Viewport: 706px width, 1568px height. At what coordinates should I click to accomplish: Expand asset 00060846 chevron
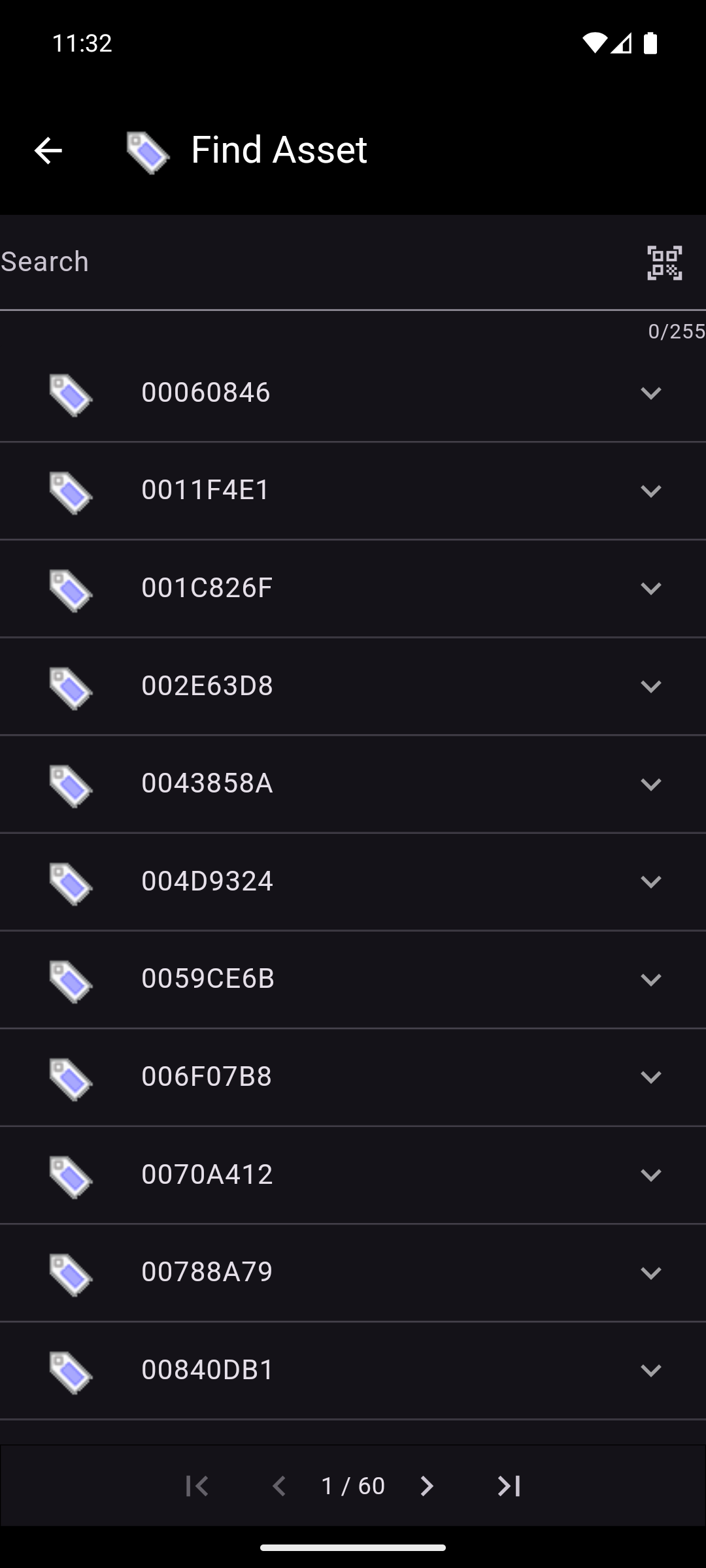(x=650, y=393)
